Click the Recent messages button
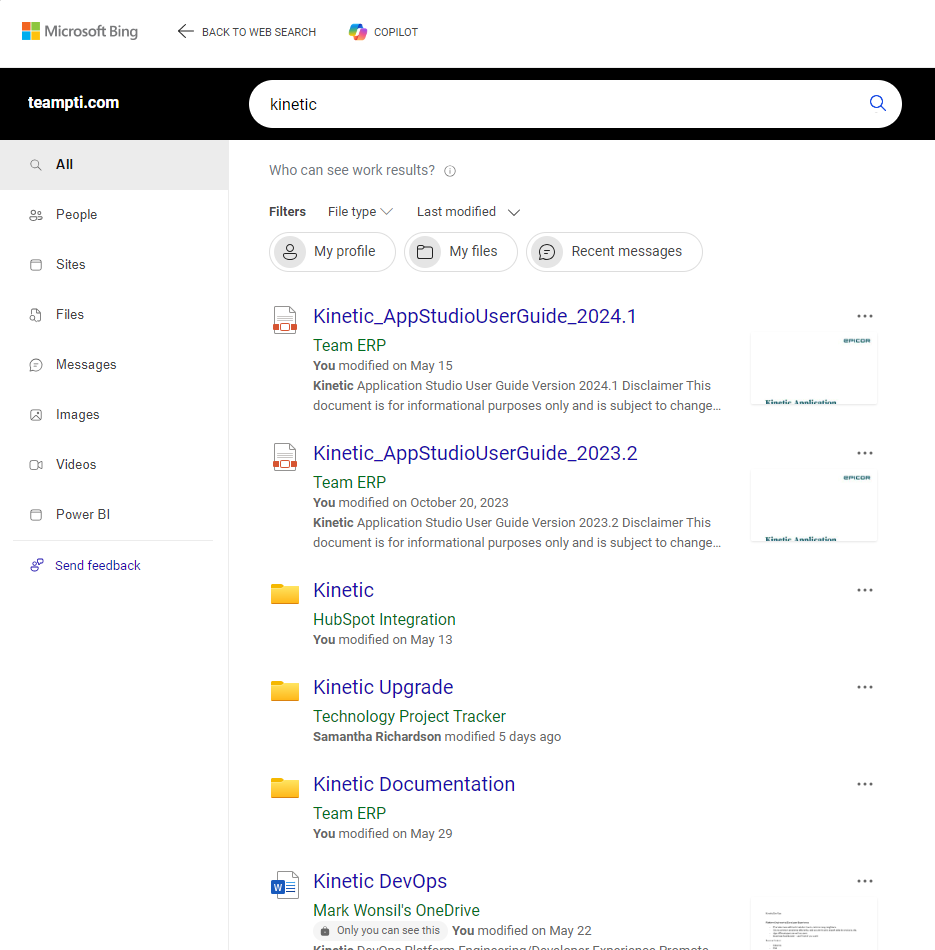 tap(614, 251)
